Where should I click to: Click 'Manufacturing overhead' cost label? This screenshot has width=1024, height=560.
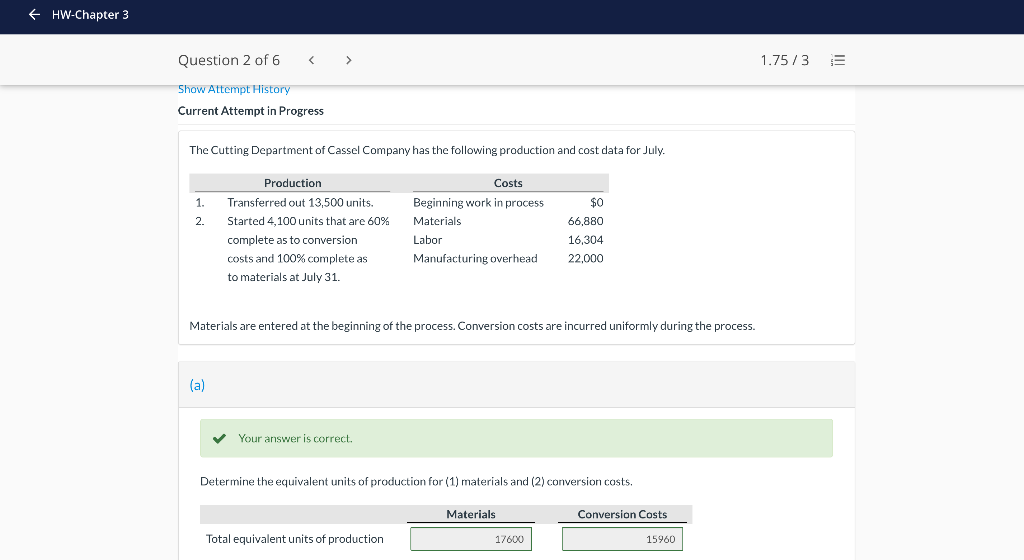pos(475,258)
